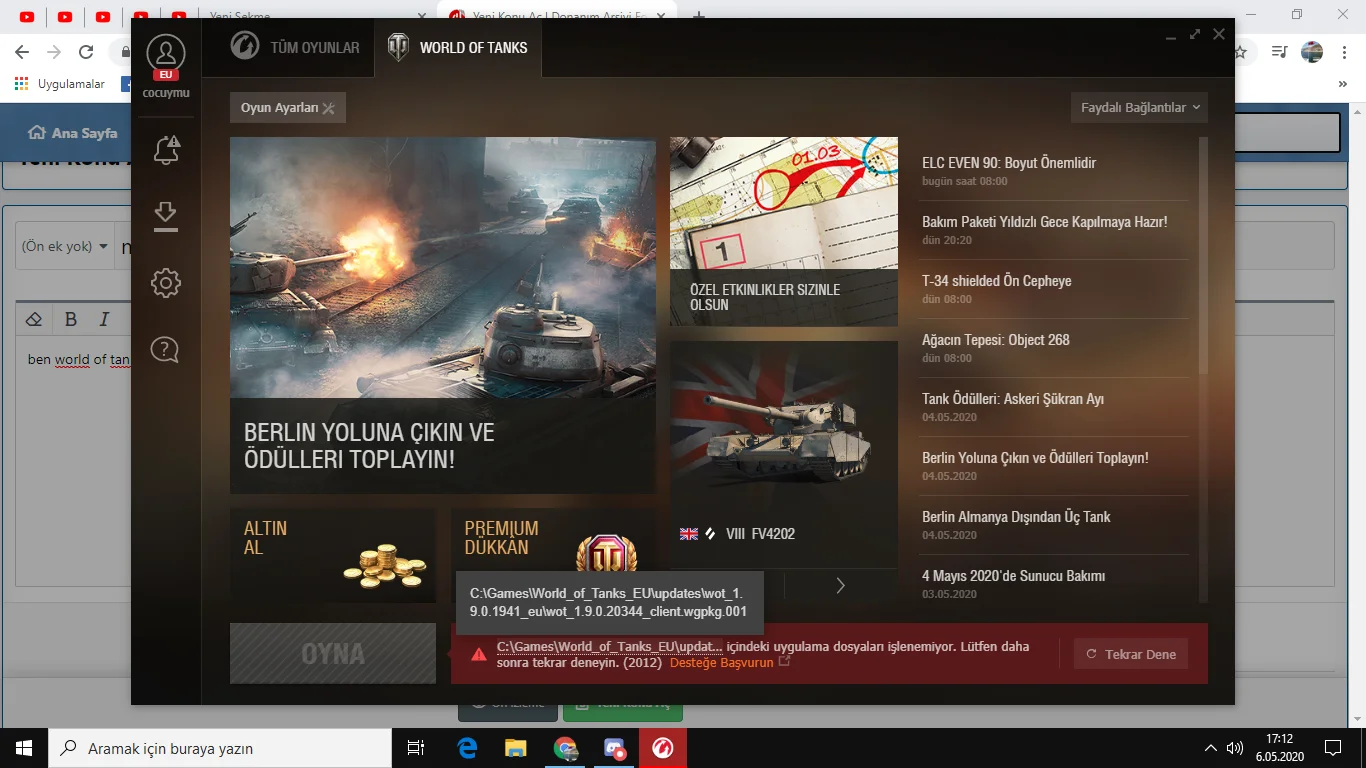The width and height of the screenshot is (1366, 768).
Task: Switch to the TÜM OYUNLAR tab
Action: point(294,47)
